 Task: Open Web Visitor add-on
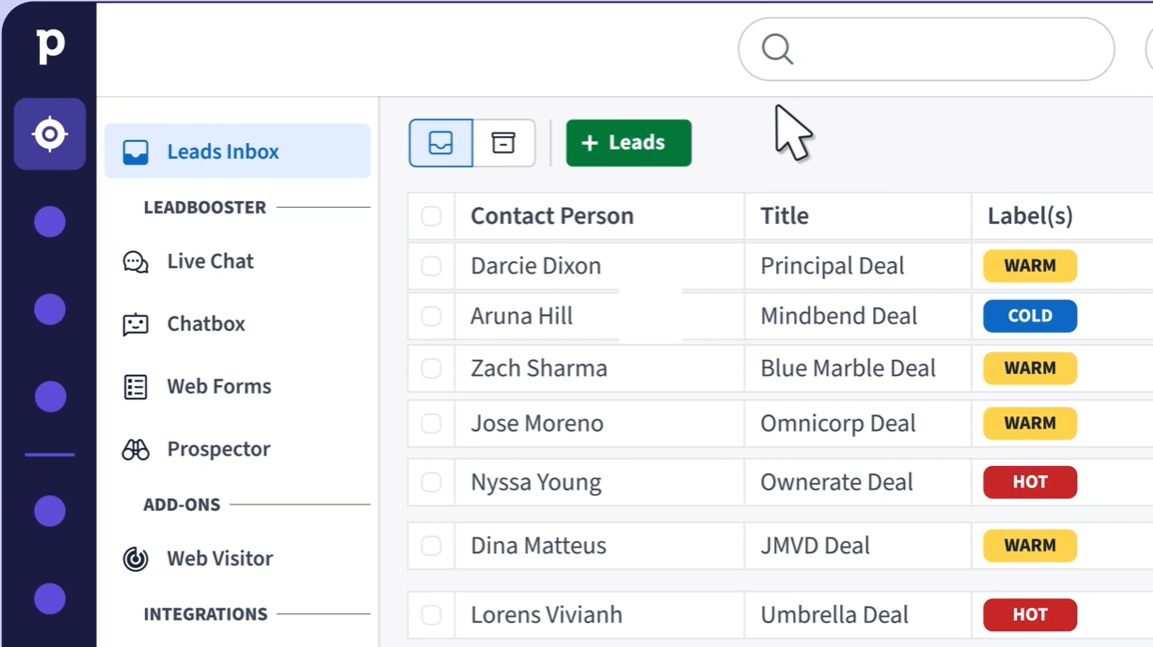point(197,558)
